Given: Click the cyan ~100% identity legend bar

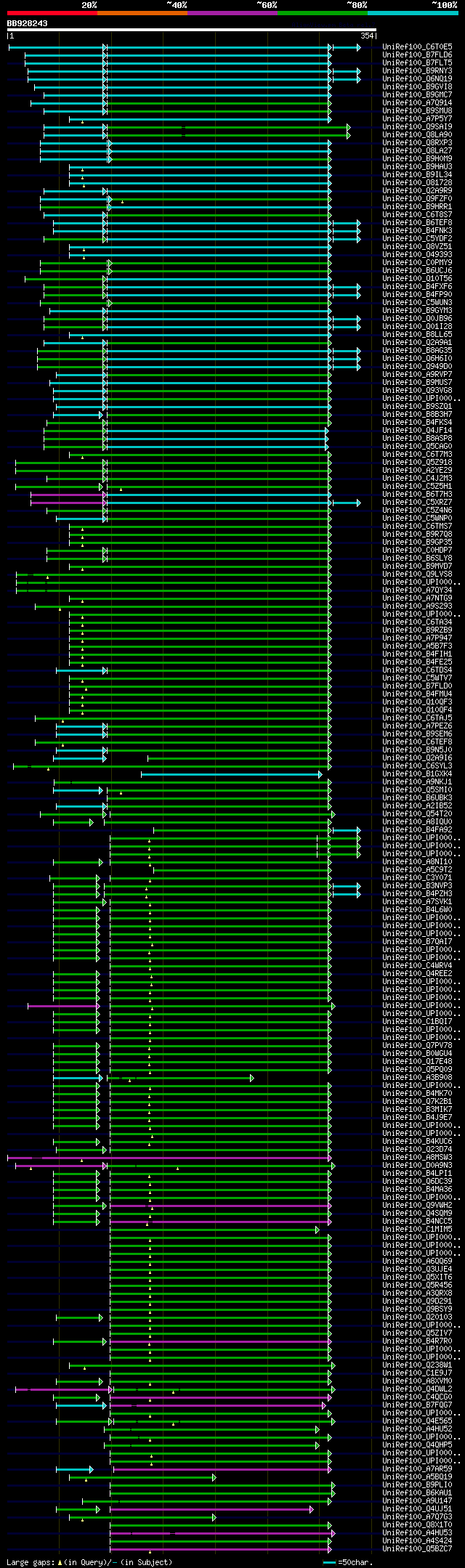Looking at the screenshot, I should coord(413,13).
